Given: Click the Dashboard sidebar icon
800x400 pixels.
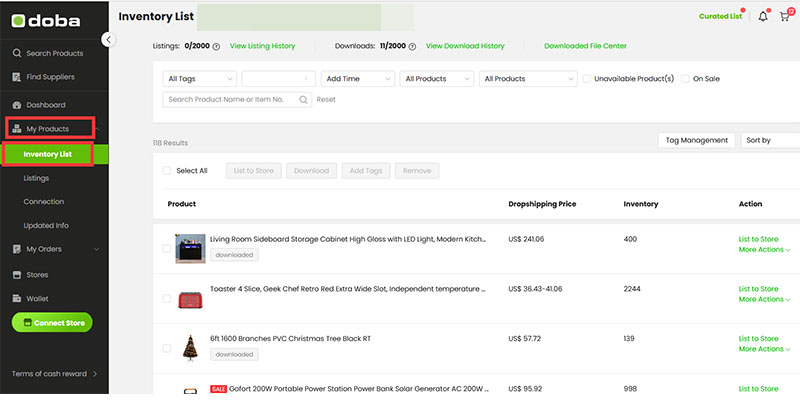Looking at the screenshot, I should click(17, 105).
